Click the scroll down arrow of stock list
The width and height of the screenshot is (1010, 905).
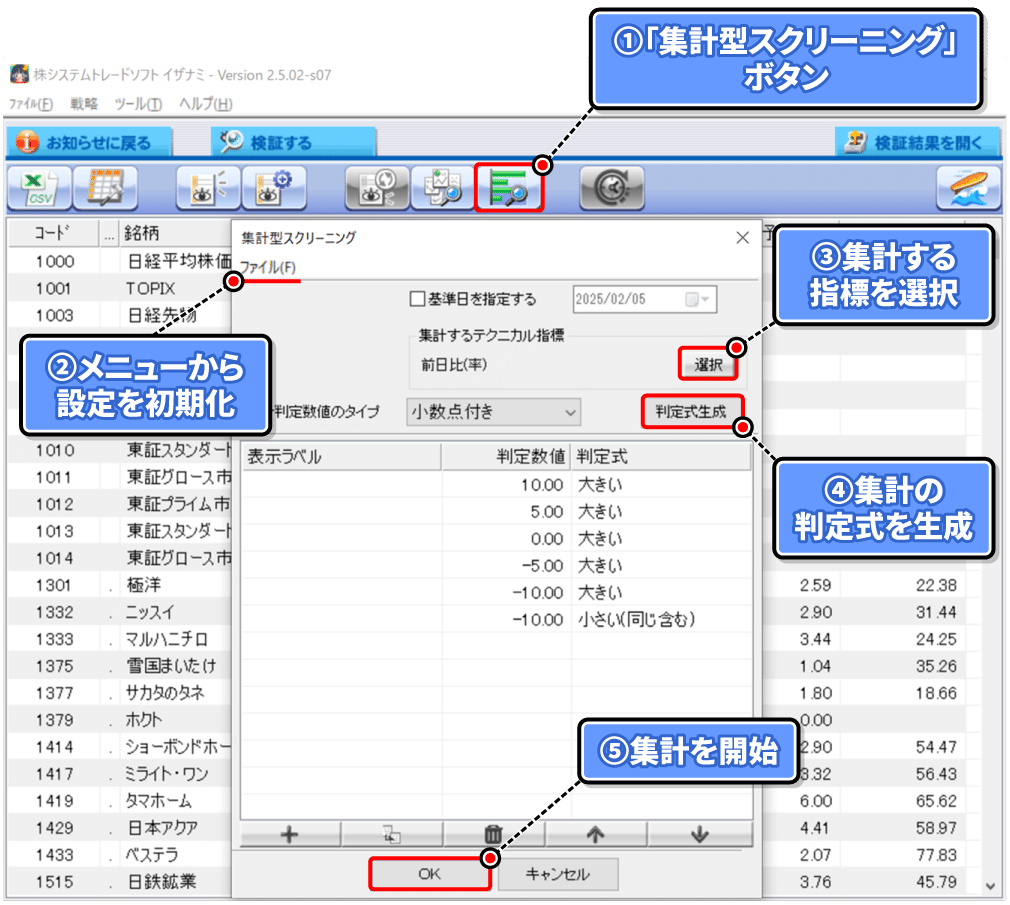coord(991,886)
